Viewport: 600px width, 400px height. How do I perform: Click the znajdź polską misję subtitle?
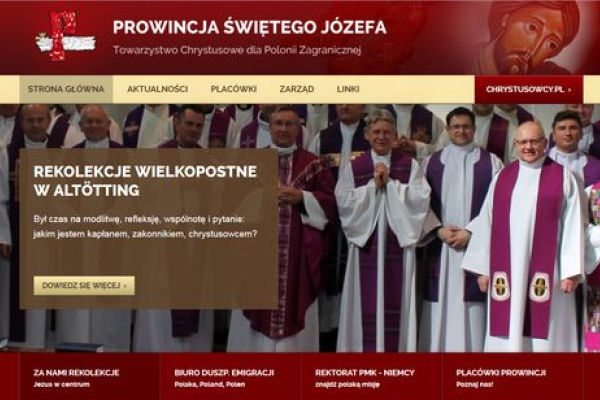coord(347,384)
